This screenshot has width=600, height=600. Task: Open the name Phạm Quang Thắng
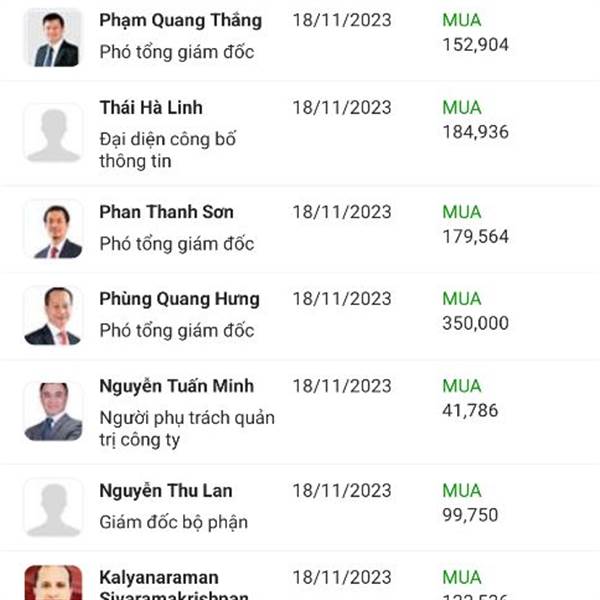pos(181,20)
